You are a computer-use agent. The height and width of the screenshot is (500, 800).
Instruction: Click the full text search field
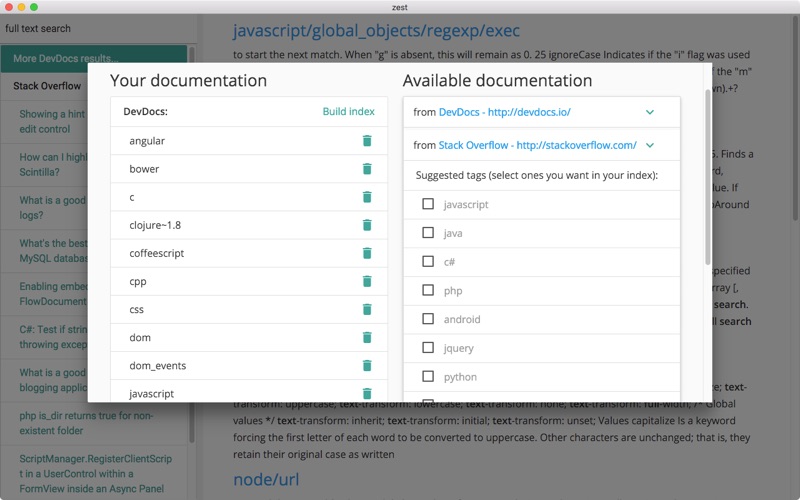tap(98, 29)
